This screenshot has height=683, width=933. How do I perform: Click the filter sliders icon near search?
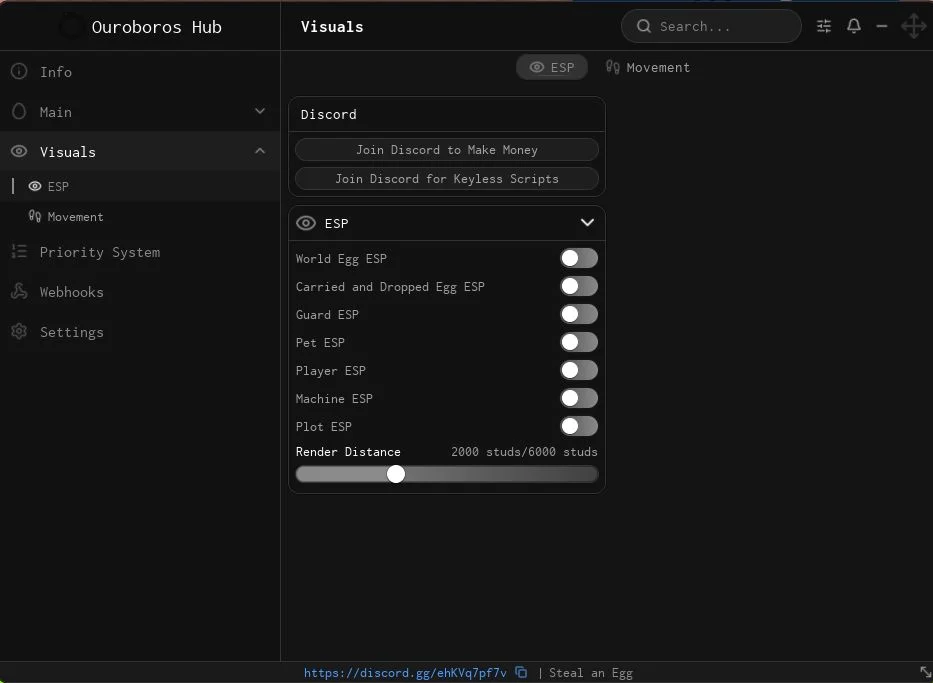(824, 26)
